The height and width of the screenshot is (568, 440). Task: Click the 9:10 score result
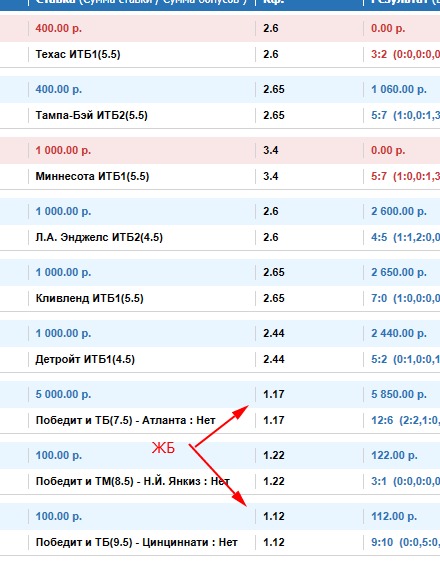(x=382, y=542)
